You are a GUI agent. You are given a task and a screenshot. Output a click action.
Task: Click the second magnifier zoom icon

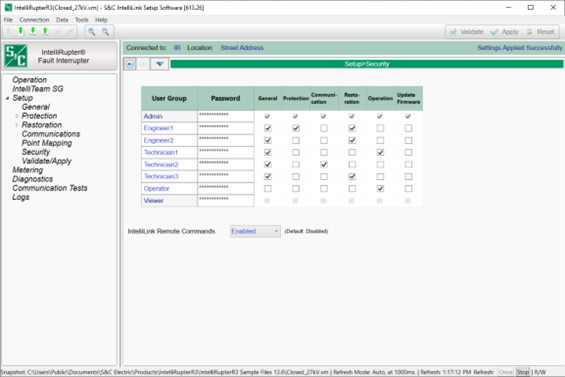point(105,32)
